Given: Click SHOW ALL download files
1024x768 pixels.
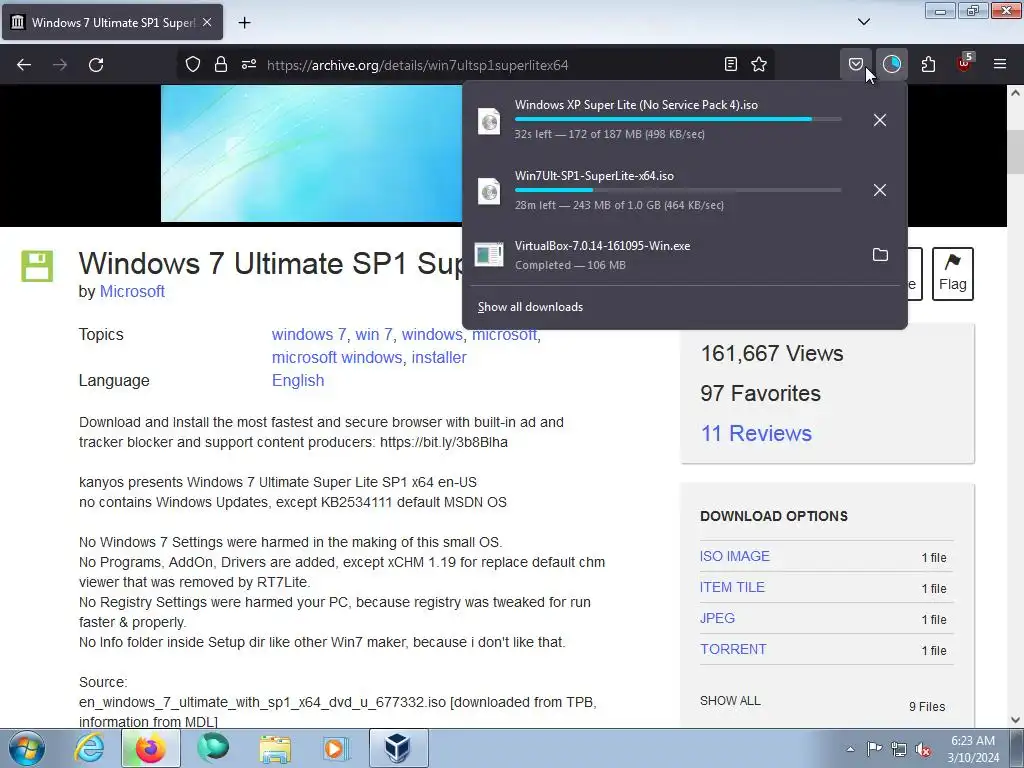Looking at the screenshot, I should click(x=730, y=701).
